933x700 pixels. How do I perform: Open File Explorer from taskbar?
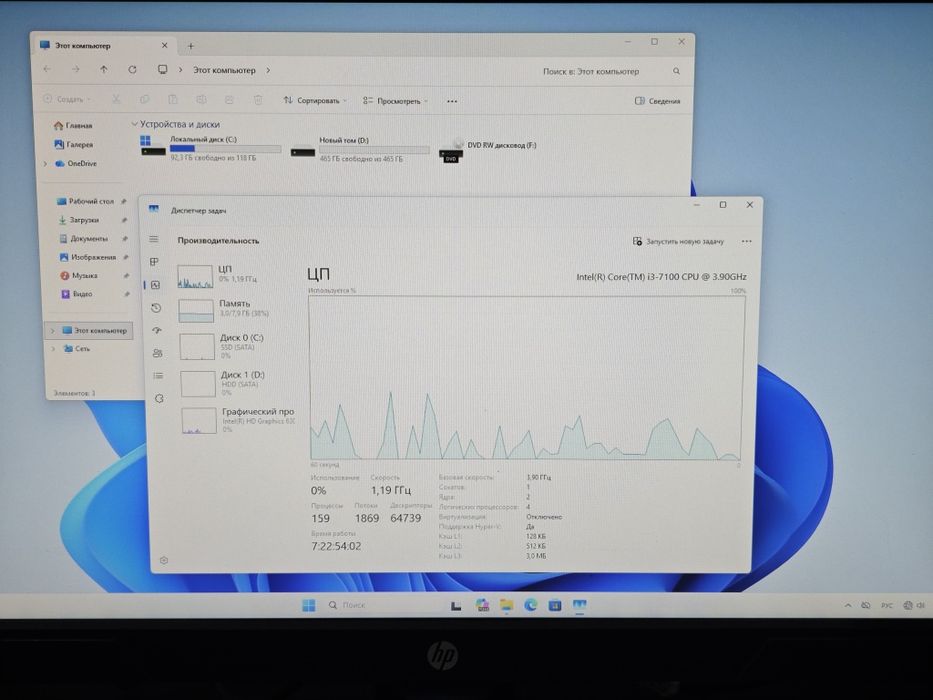click(506, 605)
